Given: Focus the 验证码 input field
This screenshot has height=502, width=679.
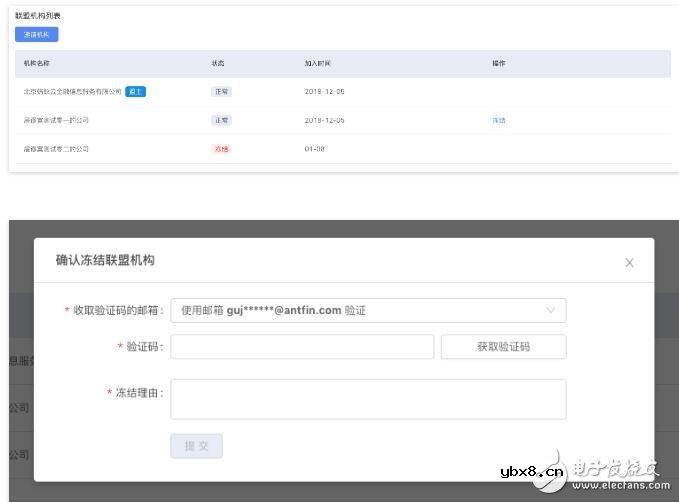Looking at the screenshot, I should [x=302, y=347].
